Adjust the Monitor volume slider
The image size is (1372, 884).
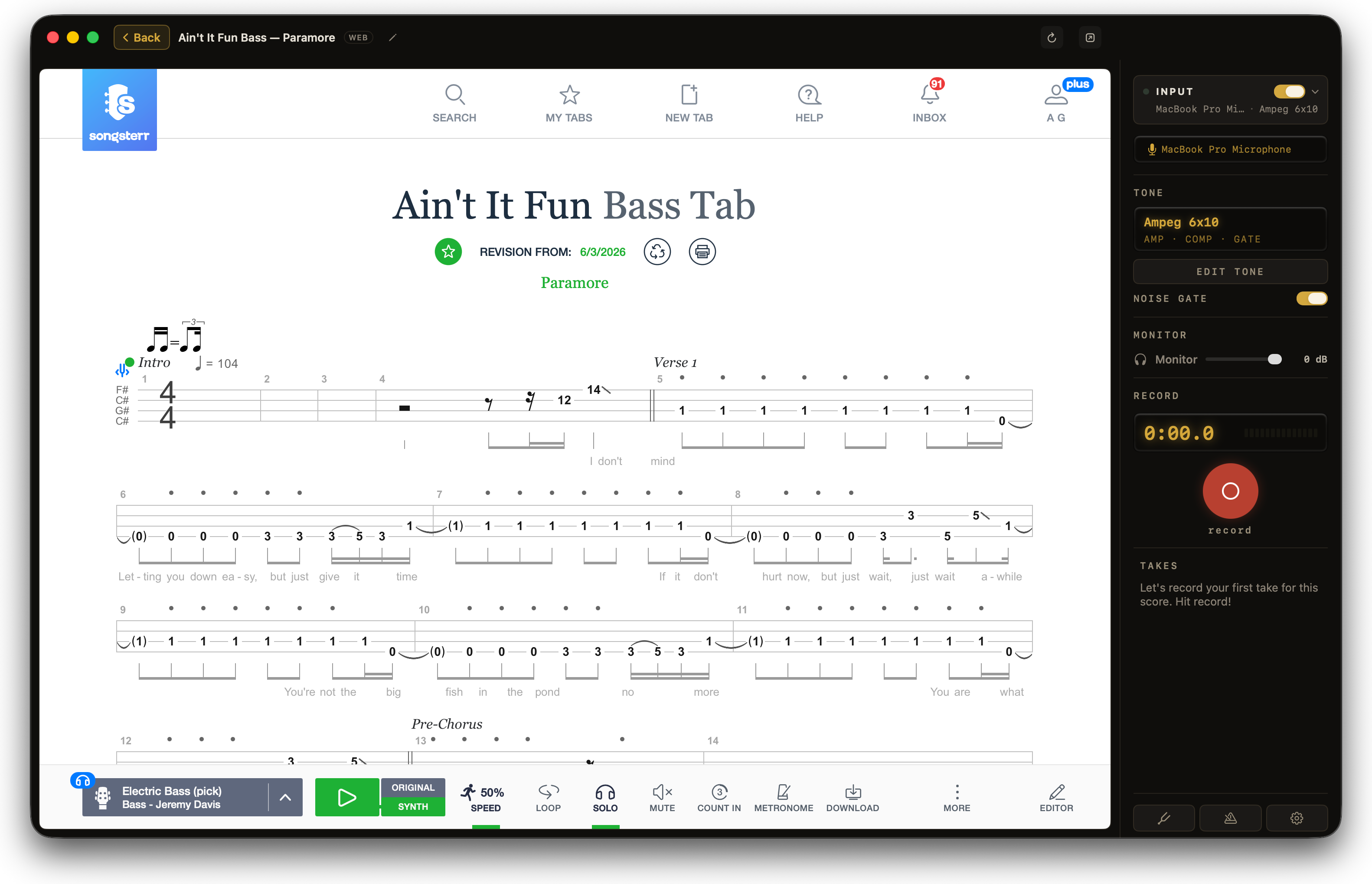coord(1244,359)
